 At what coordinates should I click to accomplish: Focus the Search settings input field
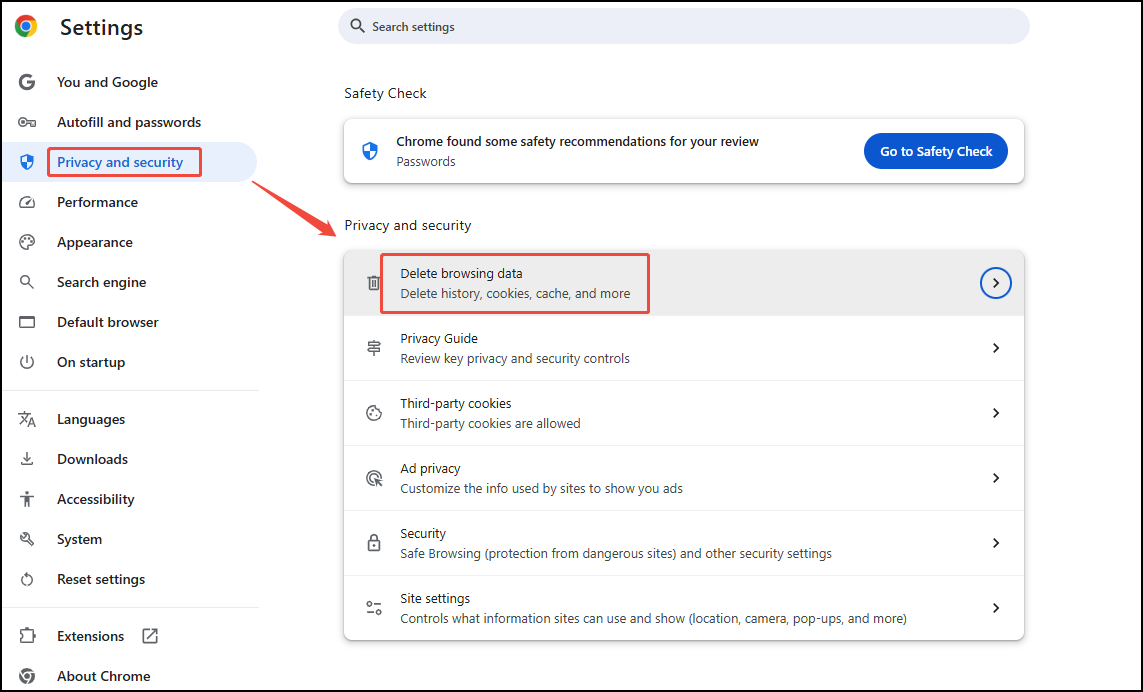click(684, 26)
